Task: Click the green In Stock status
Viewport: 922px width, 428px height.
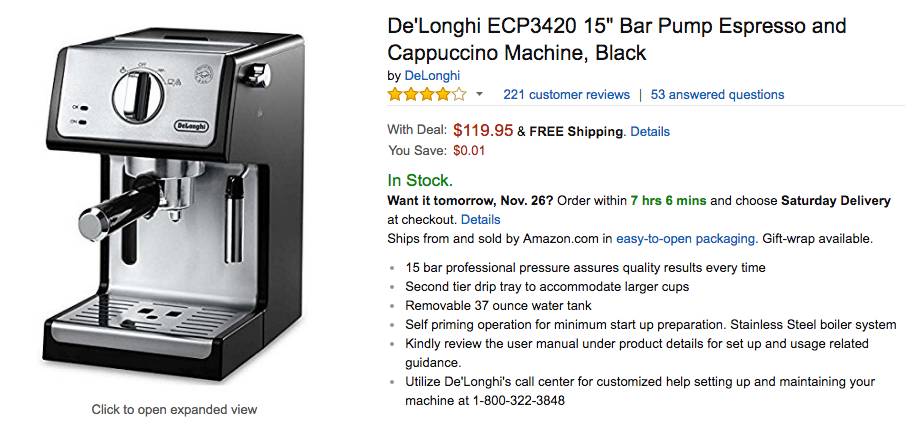Action: tap(420, 181)
